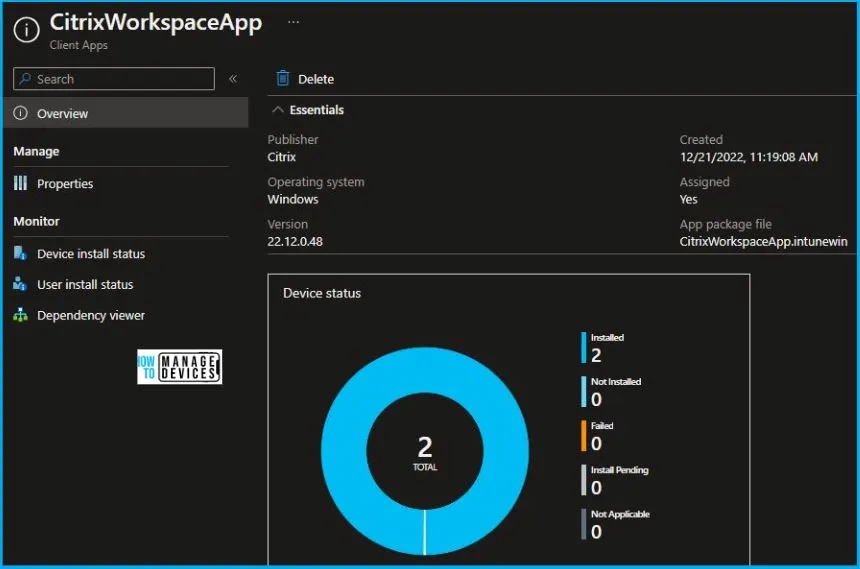Viewport: 860px width, 569px height.
Task: Click the Device install status icon
Action: pyautogui.click(x=20, y=253)
